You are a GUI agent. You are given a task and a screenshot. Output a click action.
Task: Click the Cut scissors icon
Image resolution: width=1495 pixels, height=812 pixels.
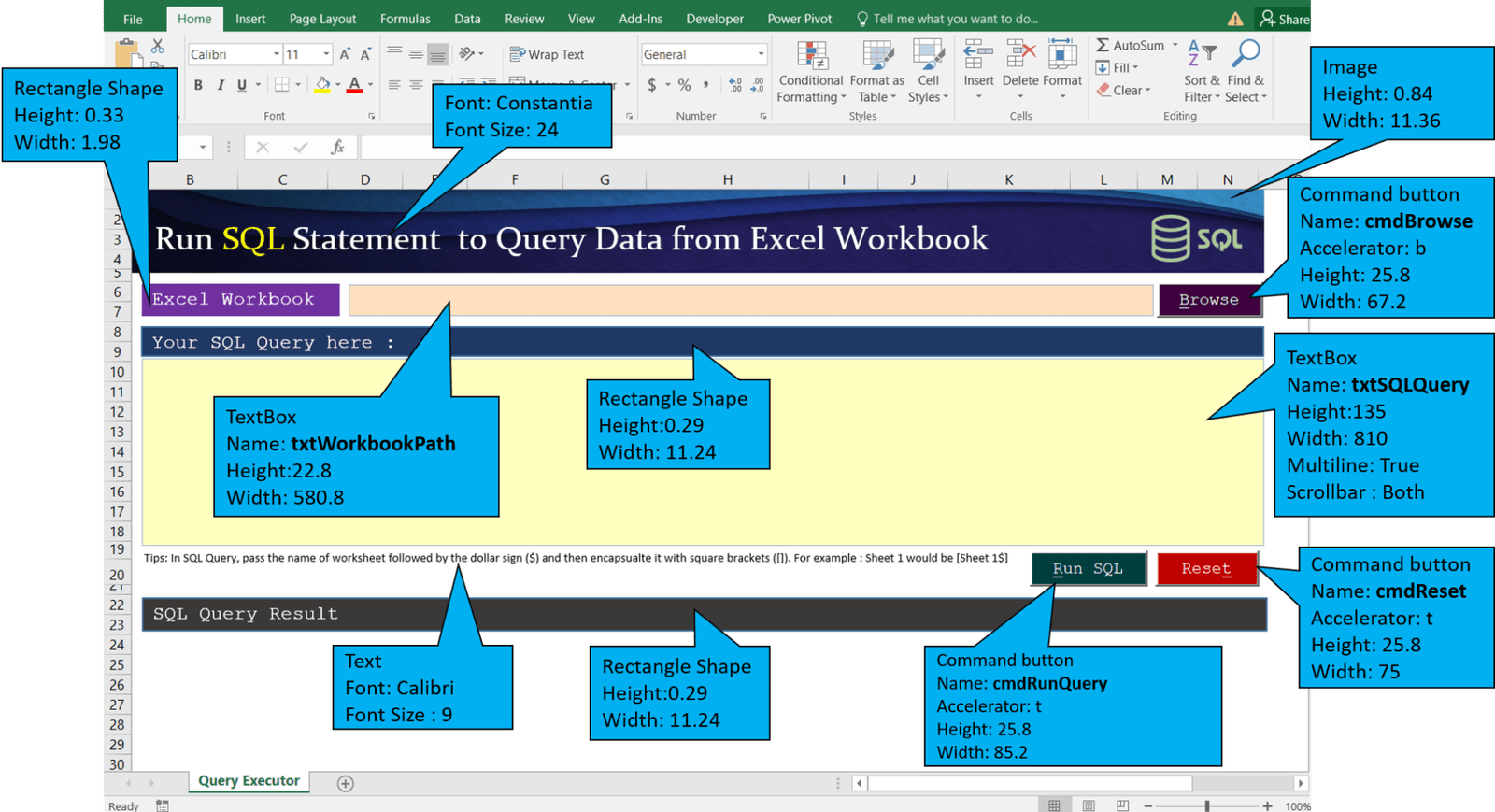pyautogui.click(x=158, y=47)
